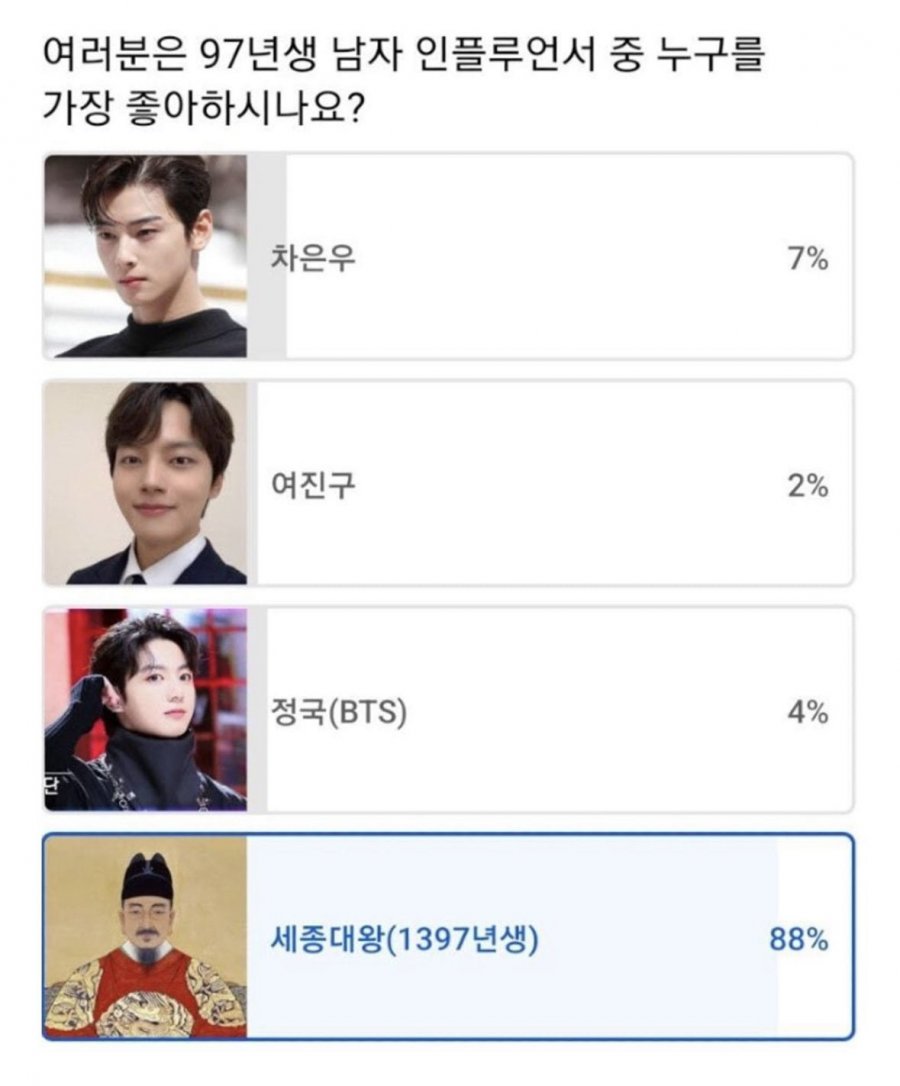This screenshot has height=1086, width=900.
Task: Open the king portrait thumbnail for 세종대왕
Action: [x=145, y=937]
